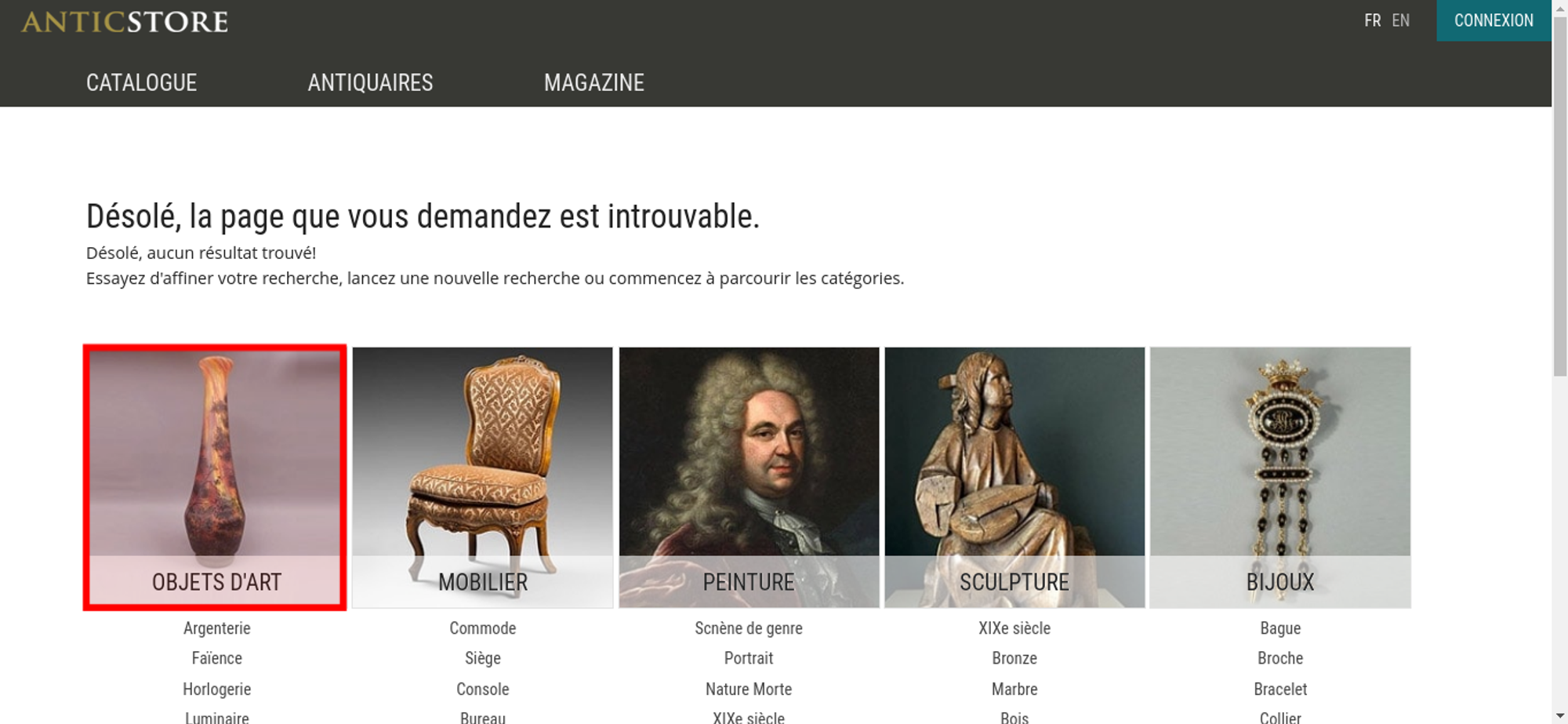
Task: Open the Antiquaires menu
Action: tap(370, 82)
